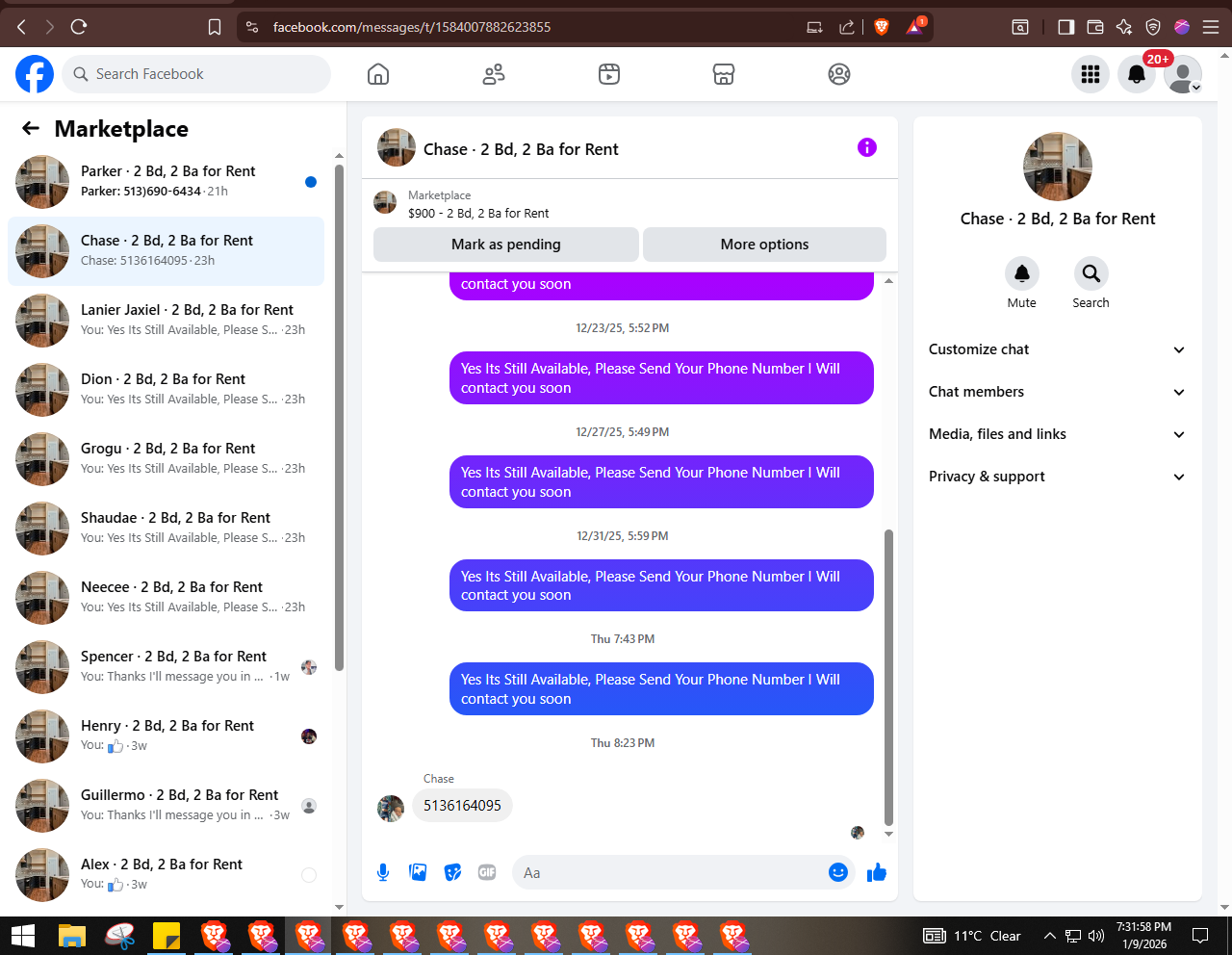The width and height of the screenshot is (1232, 955).
Task: Attach a photo with the image icon
Action: coord(418,872)
